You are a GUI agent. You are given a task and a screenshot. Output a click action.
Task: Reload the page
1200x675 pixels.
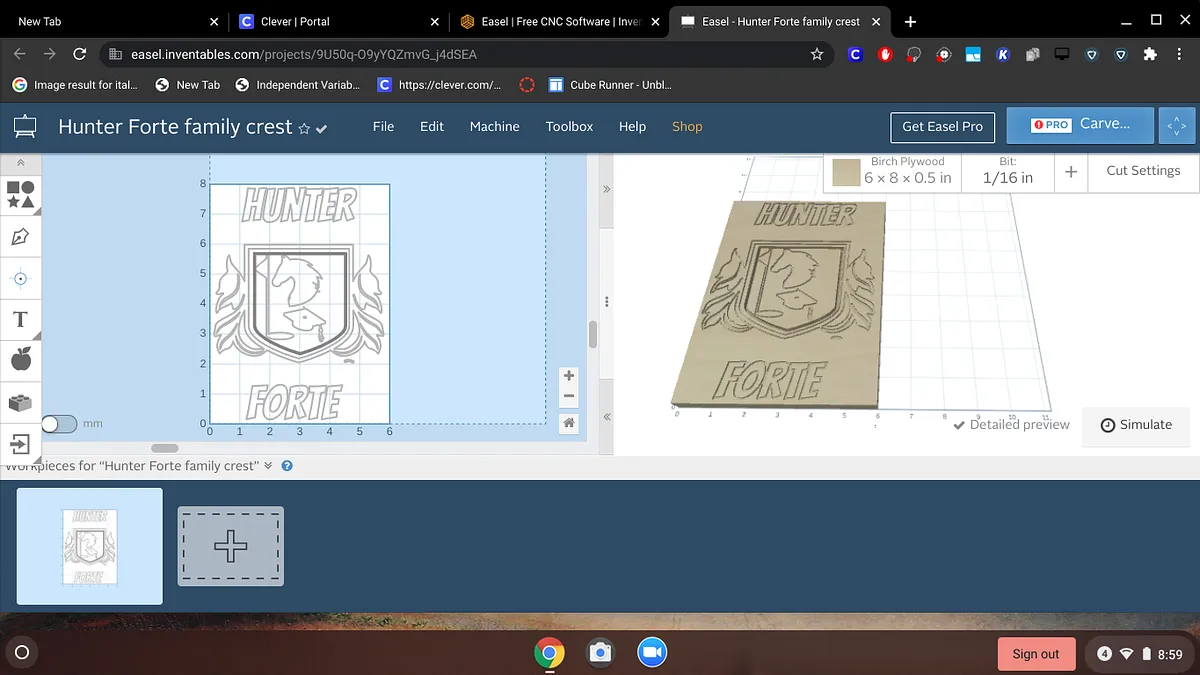click(x=80, y=54)
